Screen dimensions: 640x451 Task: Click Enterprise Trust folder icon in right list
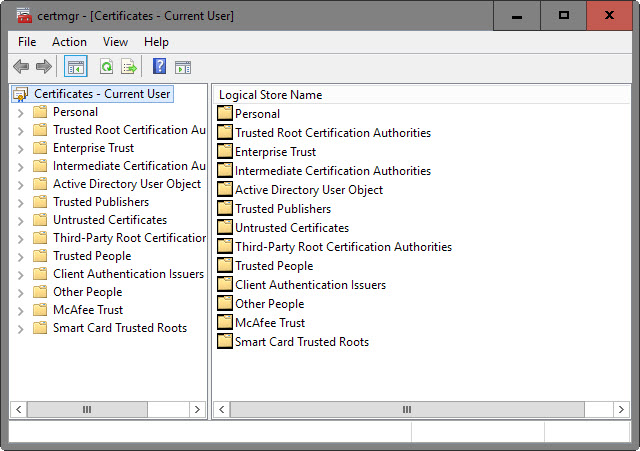225,151
